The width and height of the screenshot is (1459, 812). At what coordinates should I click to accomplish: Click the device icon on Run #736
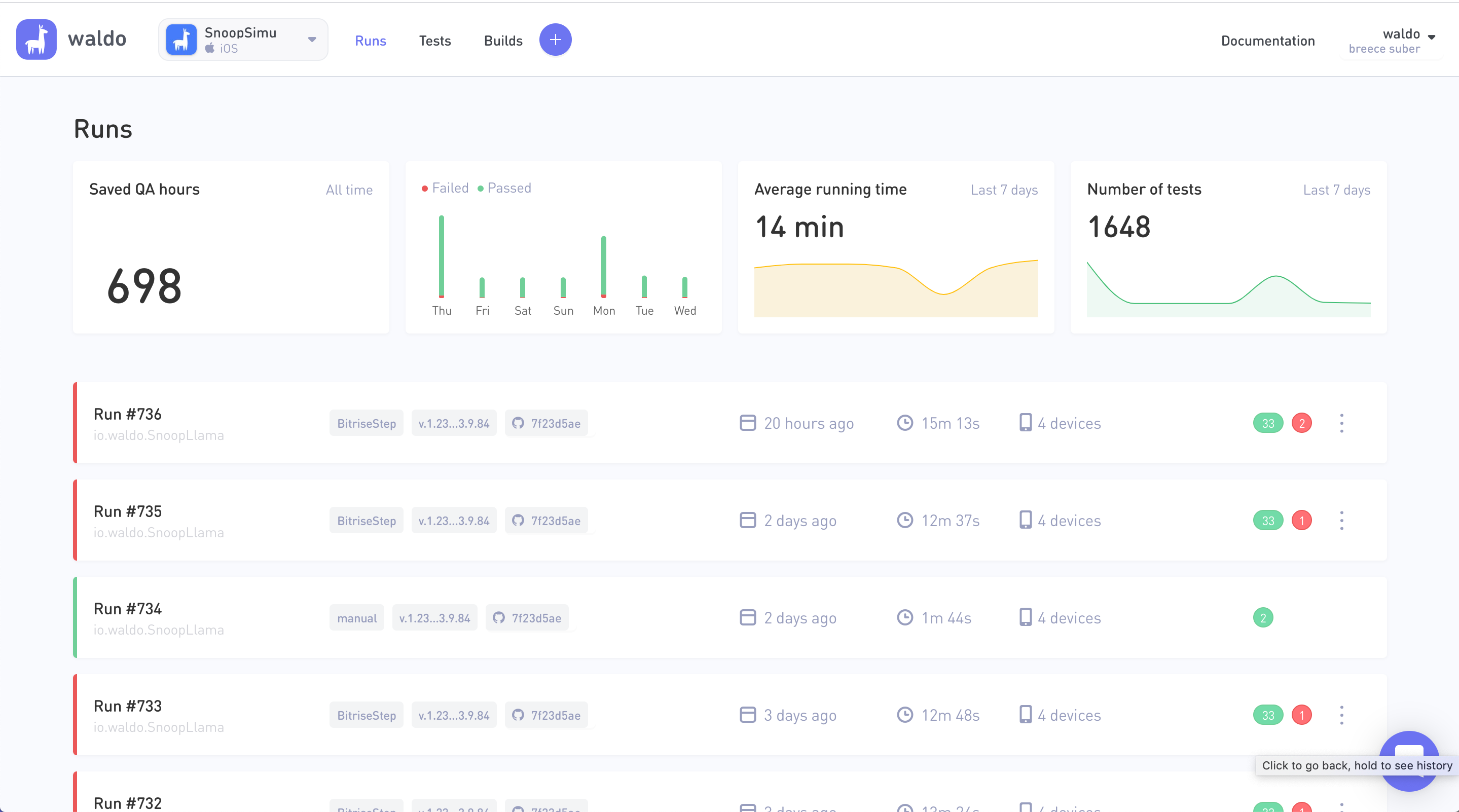pos(1025,422)
